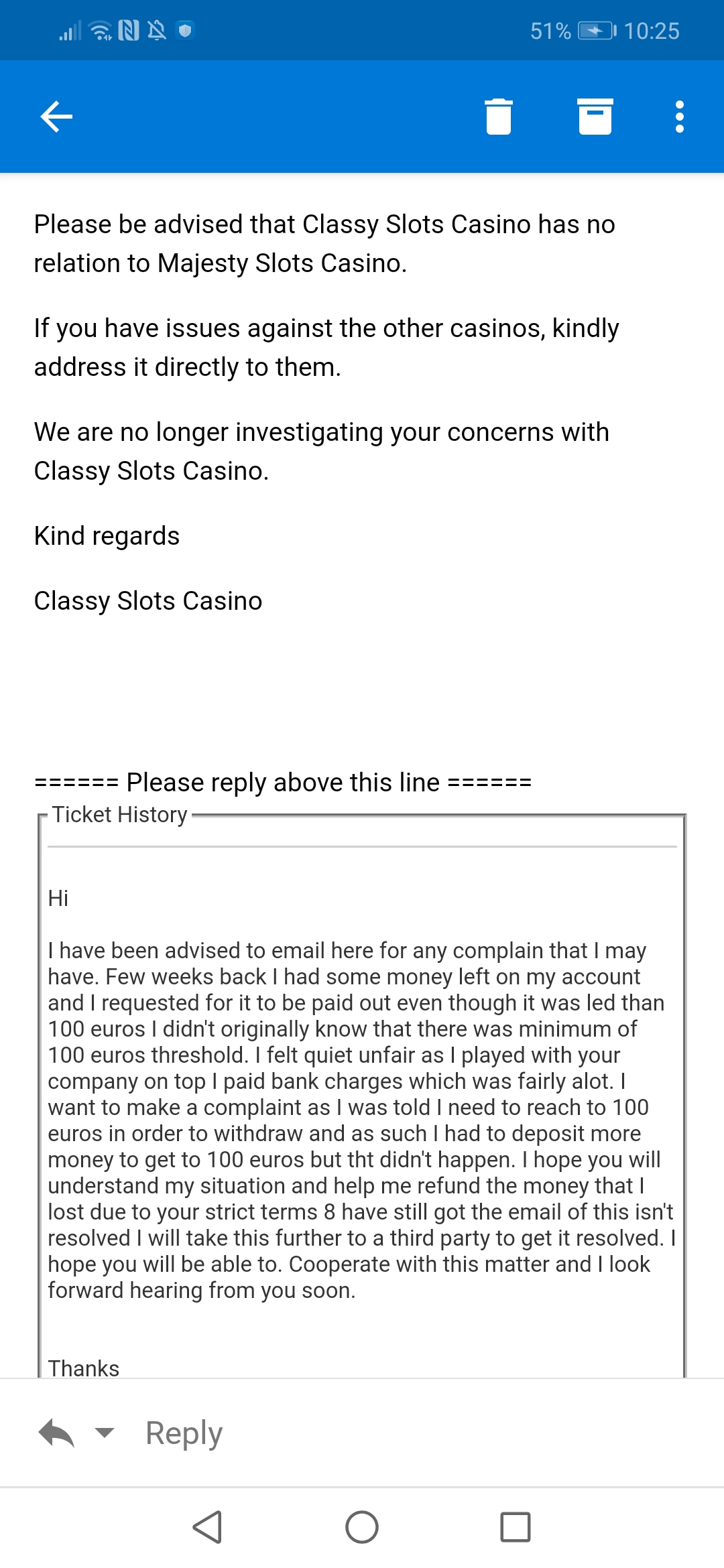The image size is (724, 1568).
Task: Open the three-dot overflow menu
Action: coord(679,117)
